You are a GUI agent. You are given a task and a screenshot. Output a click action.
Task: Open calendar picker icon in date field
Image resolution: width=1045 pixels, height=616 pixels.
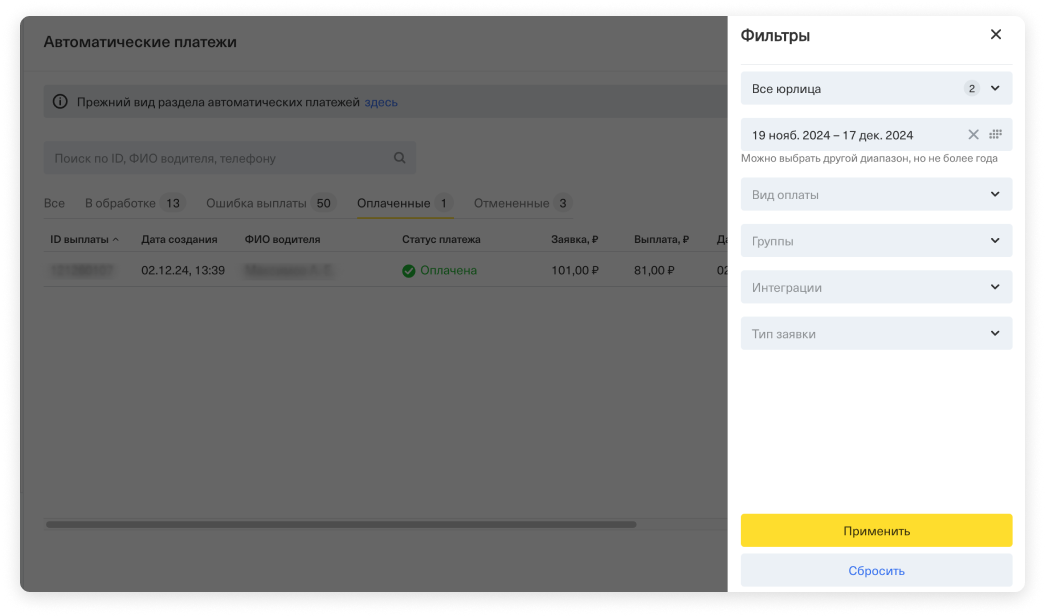pyautogui.click(x=995, y=135)
